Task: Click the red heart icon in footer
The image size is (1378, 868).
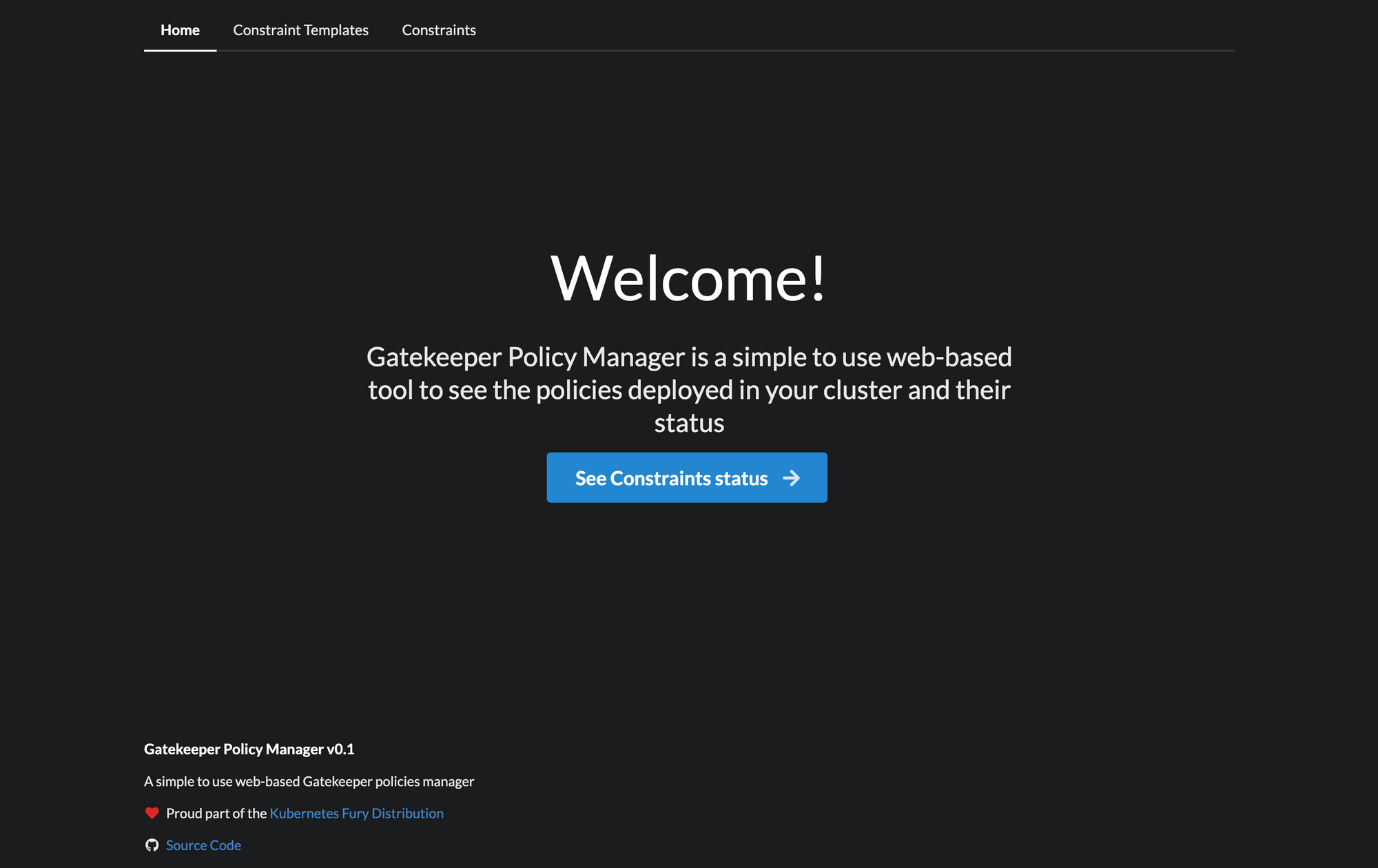Action: click(x=152, y=813)
